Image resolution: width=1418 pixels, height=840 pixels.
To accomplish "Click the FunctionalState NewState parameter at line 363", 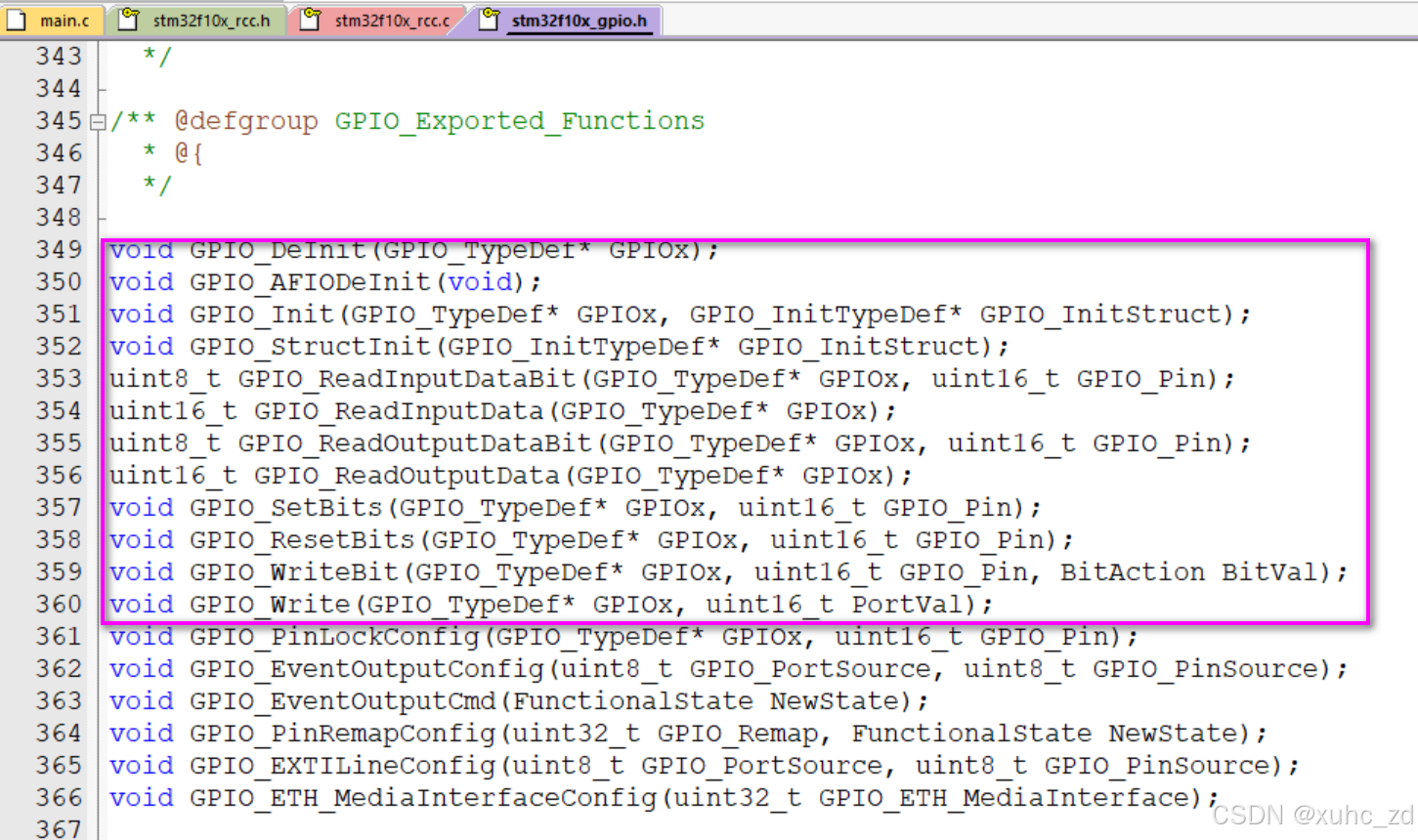I will pyautogui.click(x=706, y=700).
